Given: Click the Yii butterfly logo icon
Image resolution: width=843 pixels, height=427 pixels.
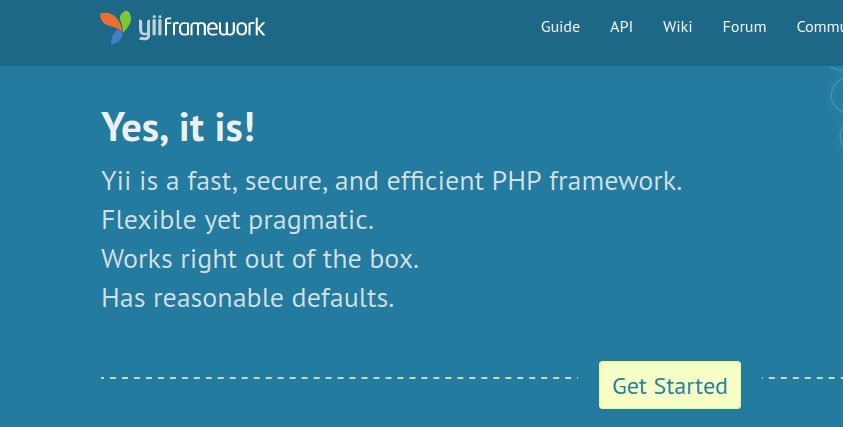Looking at the screenshot, I should (x=115, y=27).
